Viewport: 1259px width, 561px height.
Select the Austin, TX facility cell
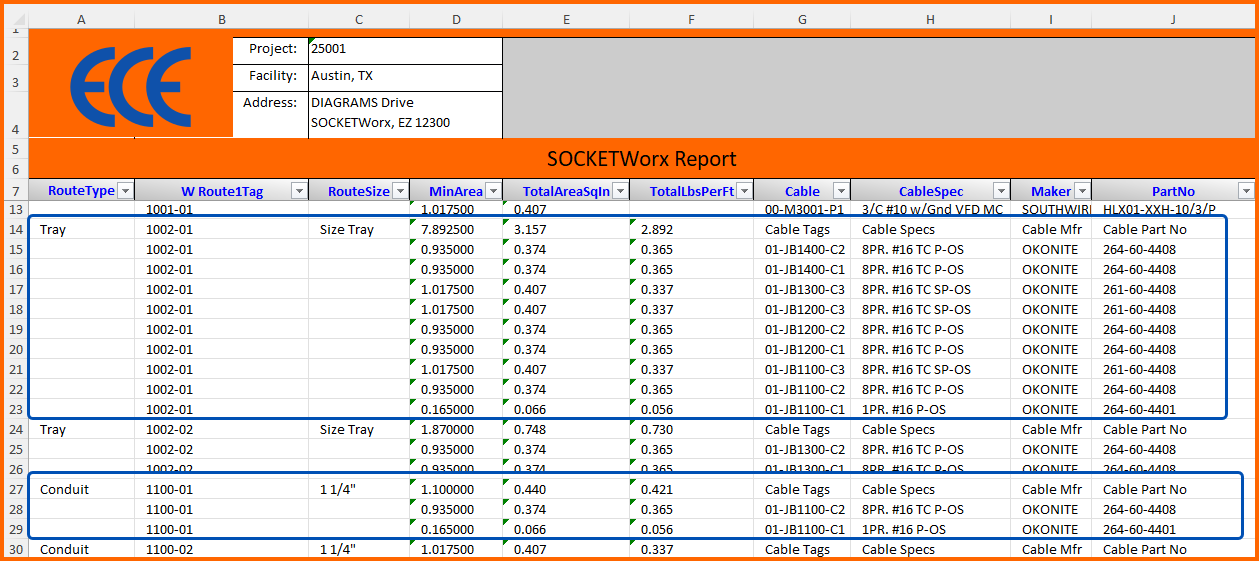click(x=405, y=76)
